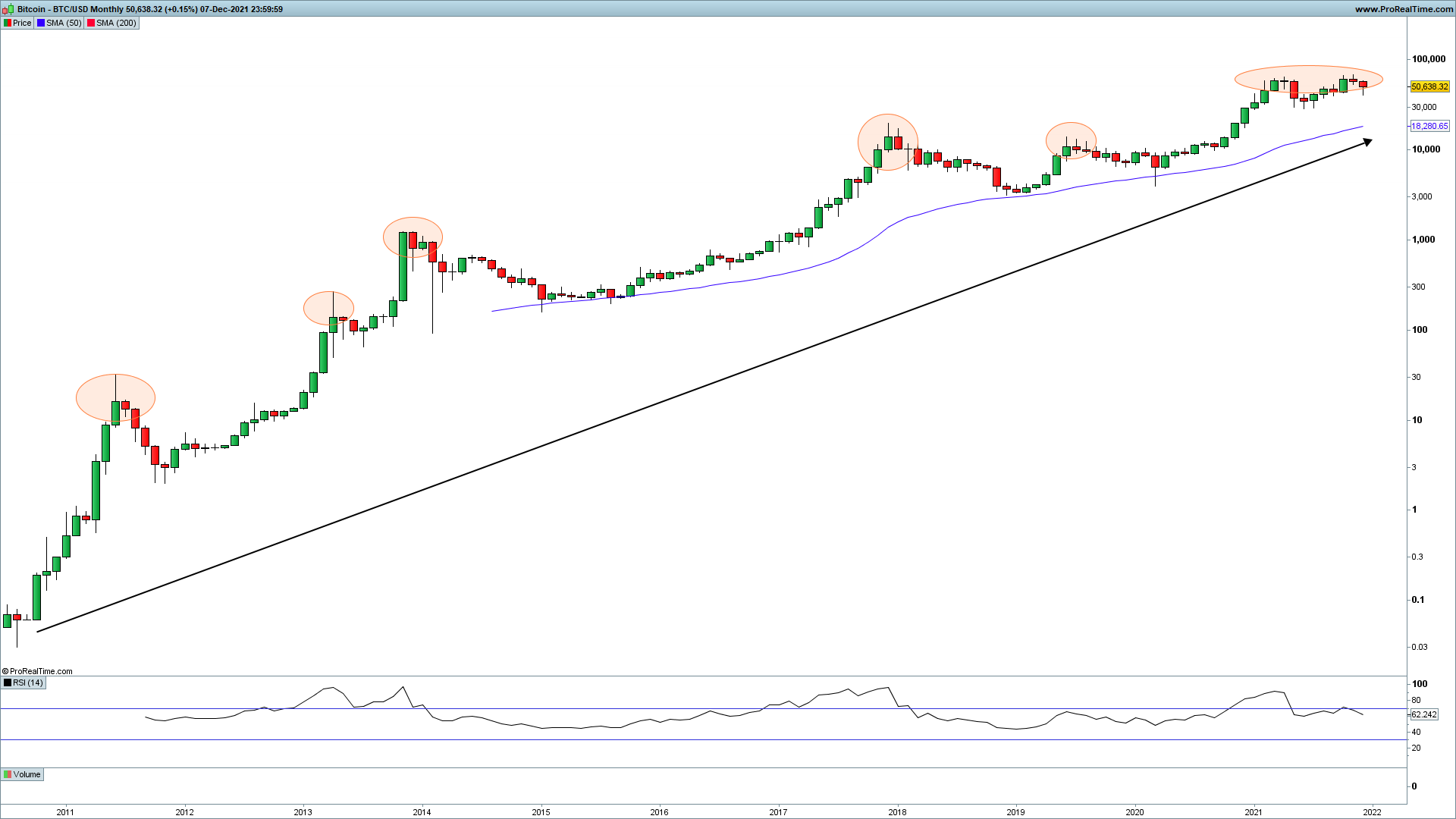The width and height of the screenshot is (1456, 819).
Task: Click the blue 18,280.65 SMA value tag
Action: coord(1429,127)
